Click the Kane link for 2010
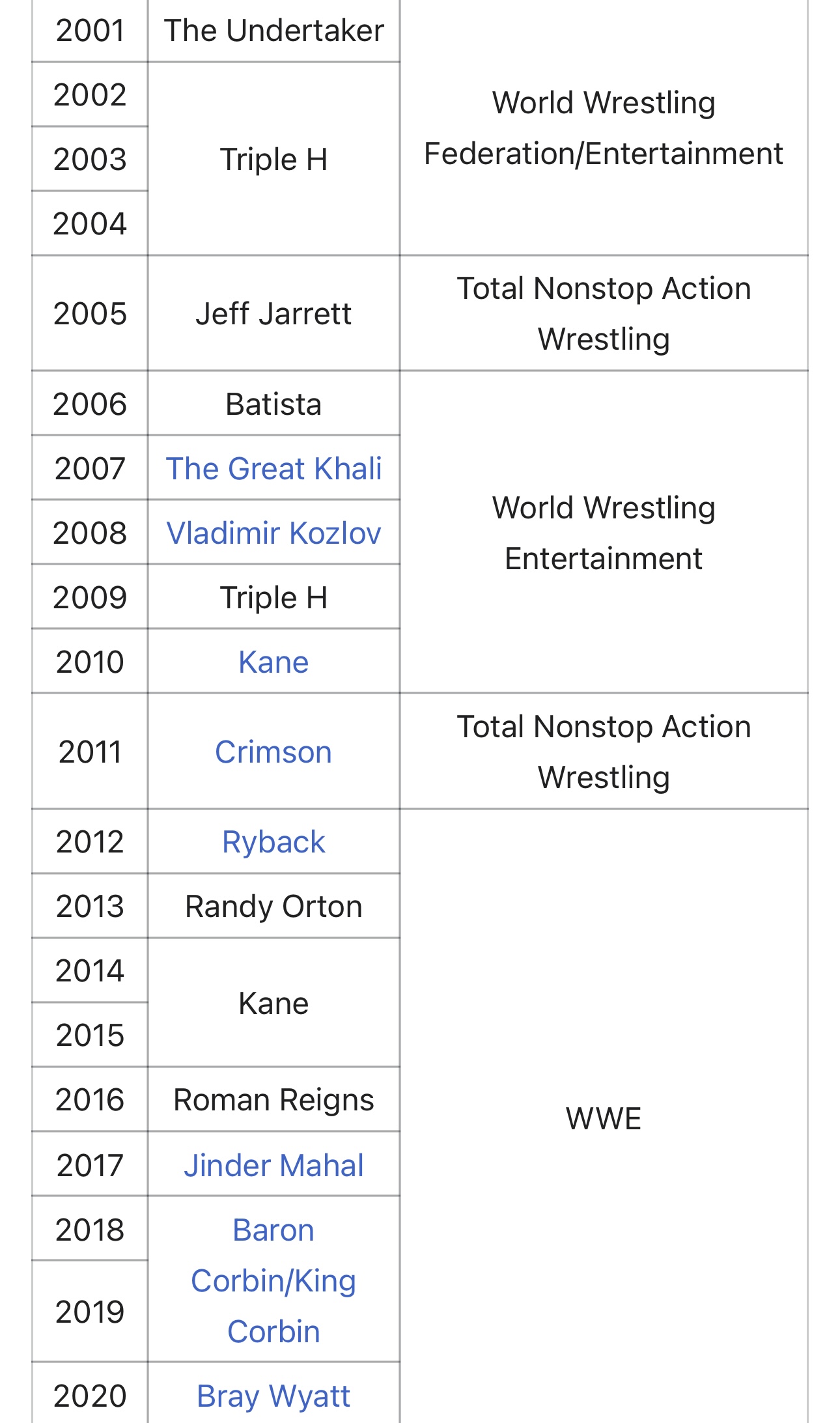The image size is (840, 1423). [x=273, y=662]
